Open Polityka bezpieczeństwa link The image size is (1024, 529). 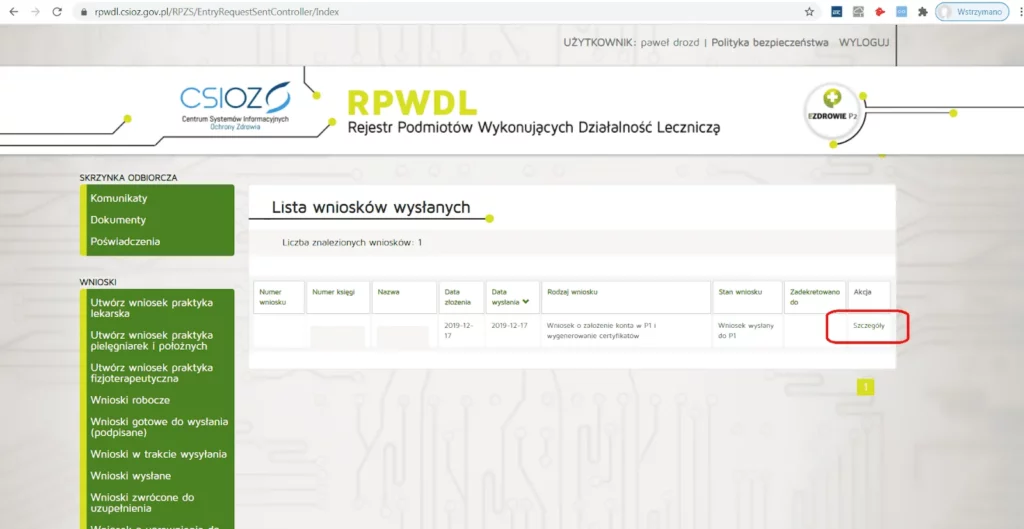click(x=769, y=43)
